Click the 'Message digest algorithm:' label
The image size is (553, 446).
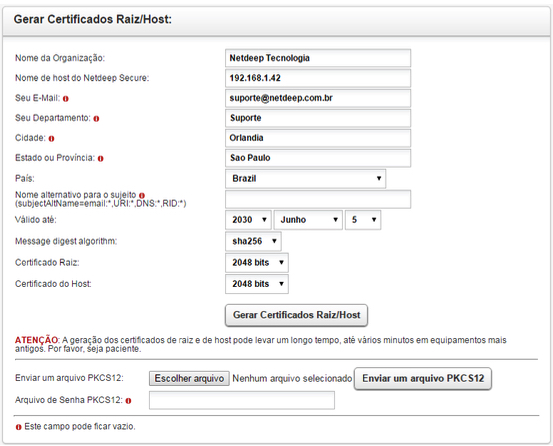[x=66, y=242]
